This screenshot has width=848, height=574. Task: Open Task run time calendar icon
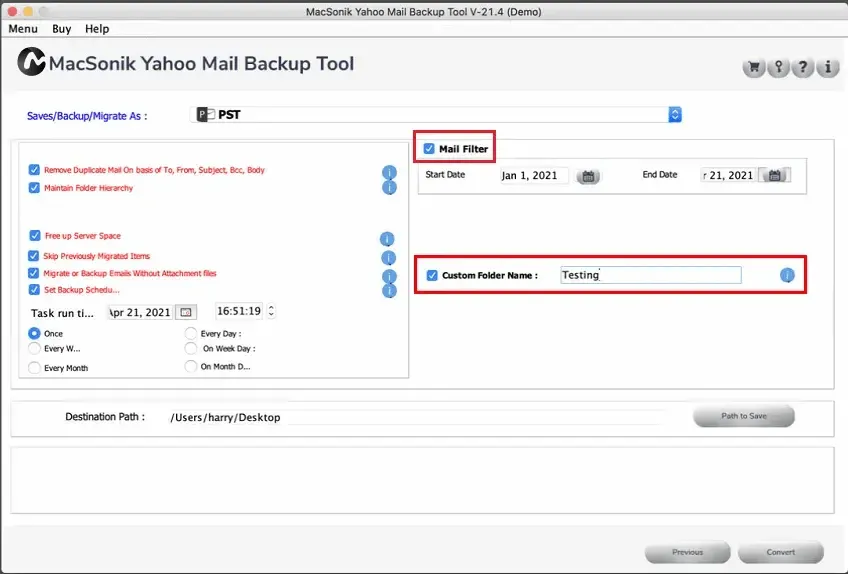[186, 312]
